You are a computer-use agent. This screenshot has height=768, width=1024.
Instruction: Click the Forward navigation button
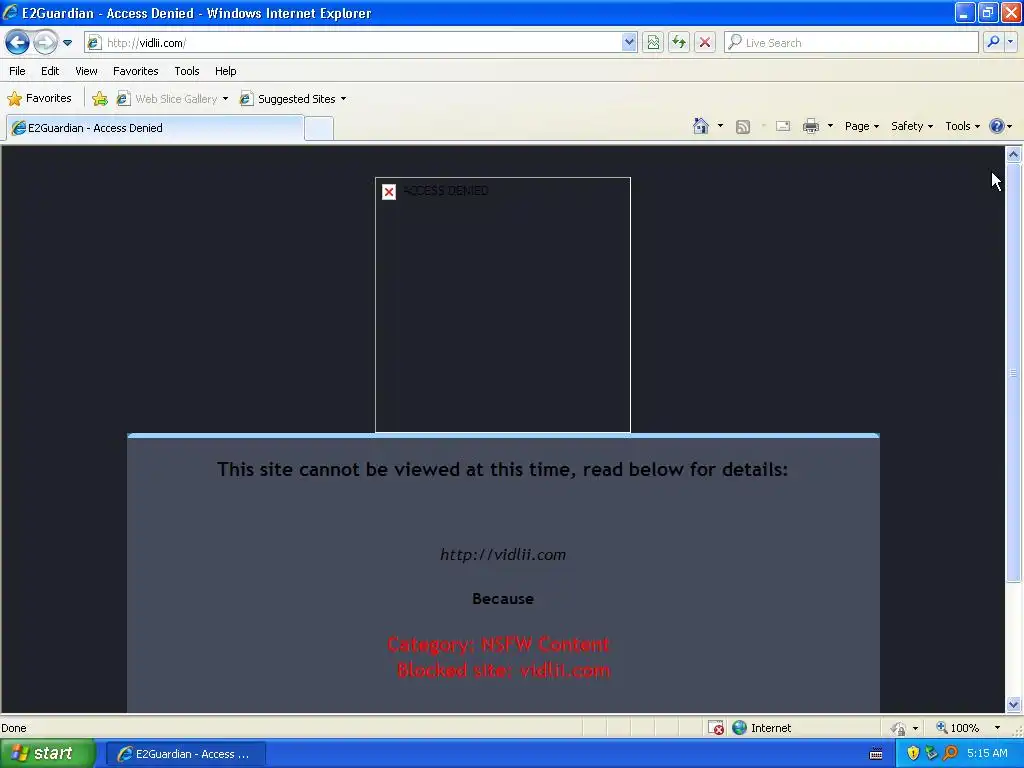45,42
